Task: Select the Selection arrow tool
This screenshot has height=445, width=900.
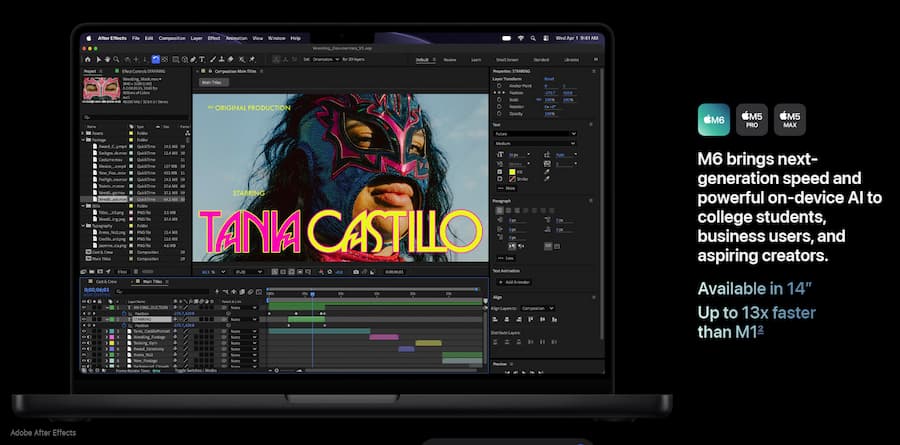Action: (99, 59)
